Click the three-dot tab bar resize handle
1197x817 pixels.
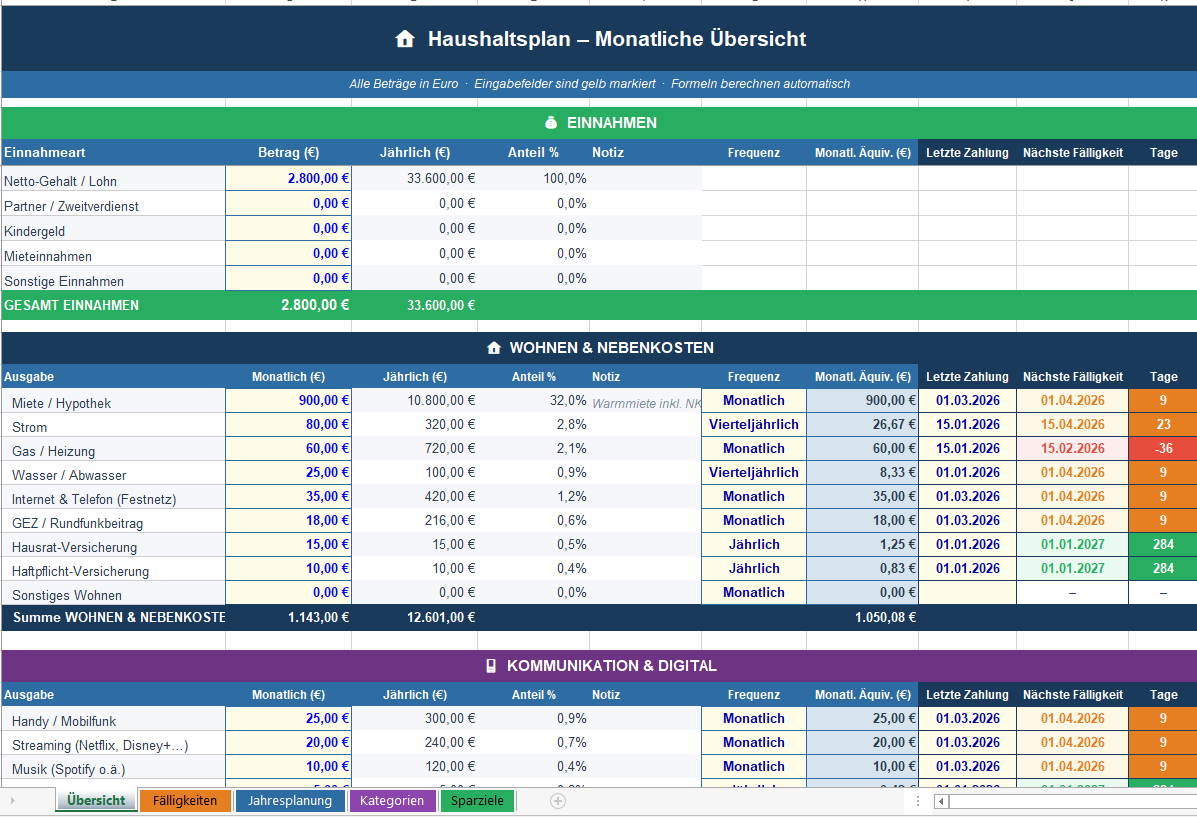pyautogui.click(x=918, y=801)
